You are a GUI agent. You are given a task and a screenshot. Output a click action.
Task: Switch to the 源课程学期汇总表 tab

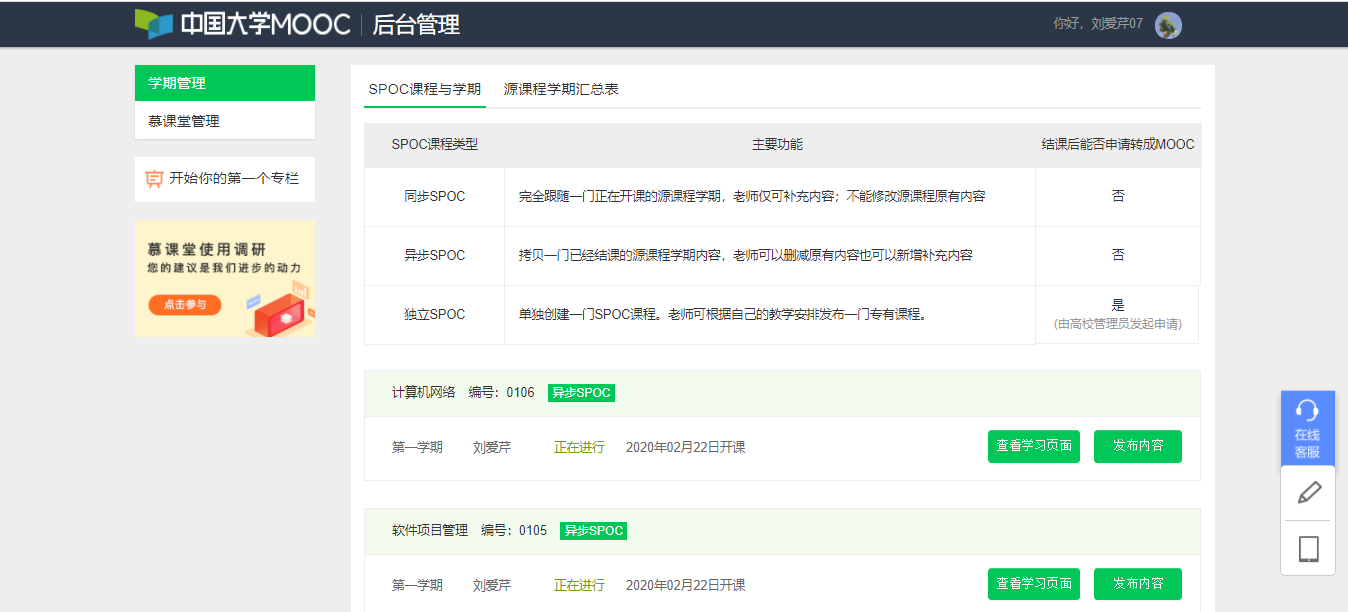tap(561, 89)
